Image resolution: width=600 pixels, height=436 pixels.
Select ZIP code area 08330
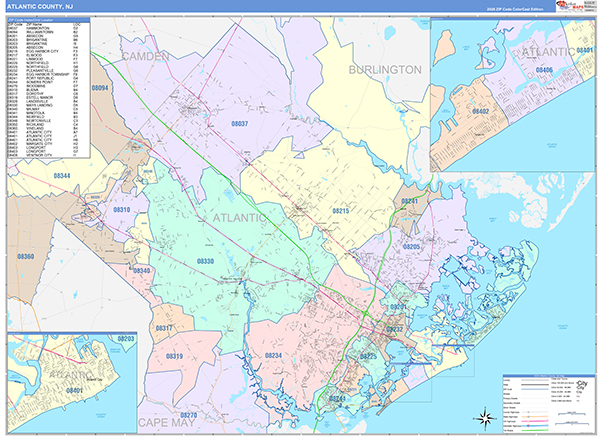pos(206,261)
